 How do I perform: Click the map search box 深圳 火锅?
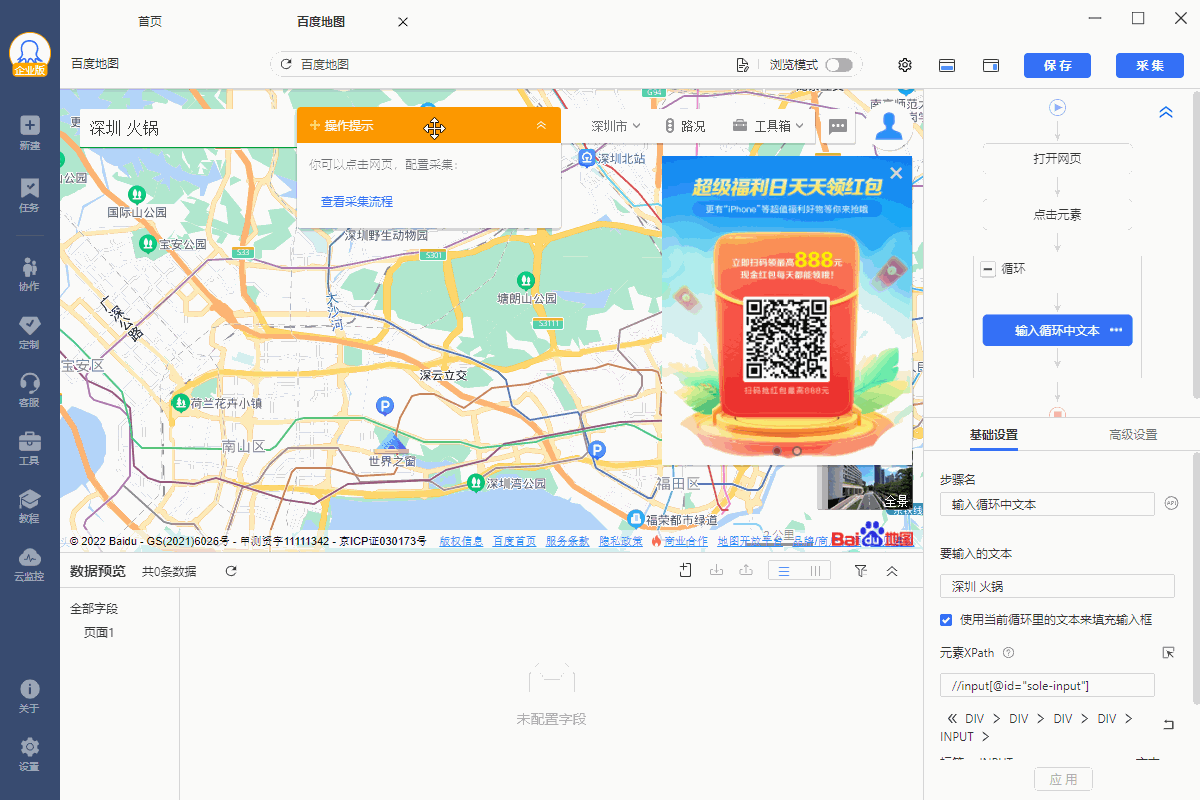187,127
